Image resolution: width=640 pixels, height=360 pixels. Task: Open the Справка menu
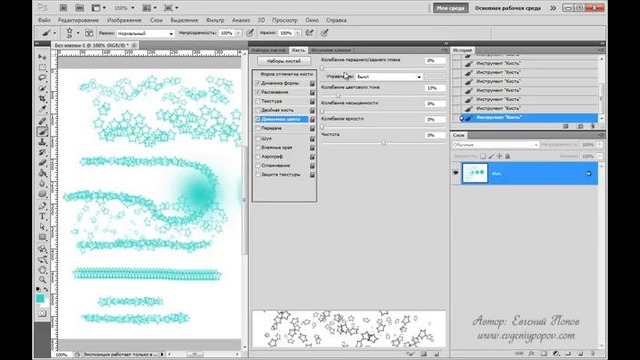pyautogui.click(x=336, y=20)
